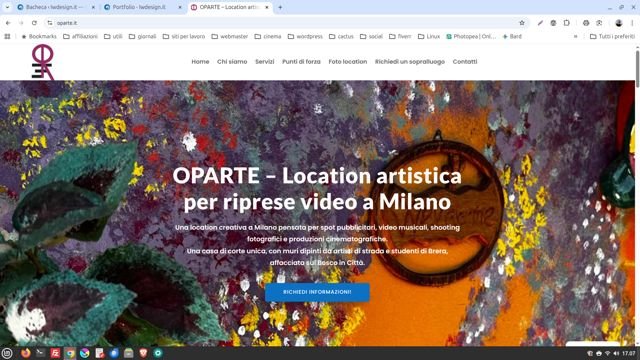The image size is (640, 360).
Task: Reload the oparte.it page
Action: click(34, 23)
